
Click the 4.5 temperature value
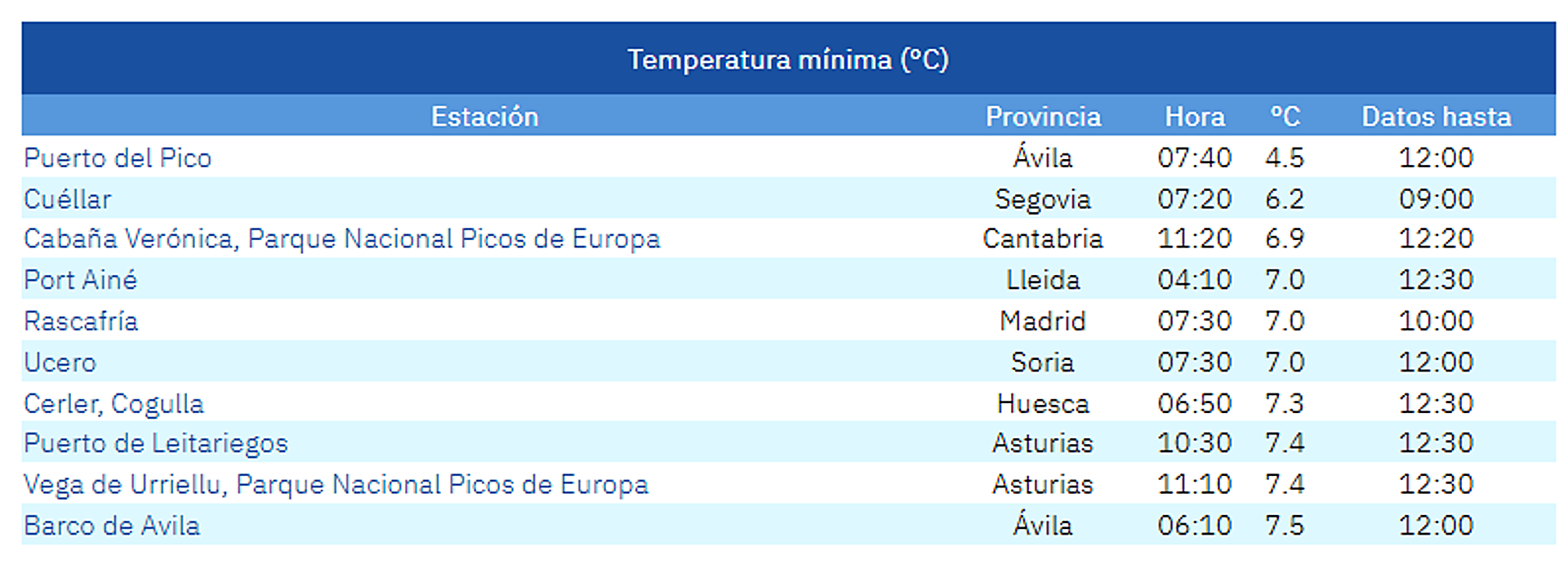[x=1285, y=158]
